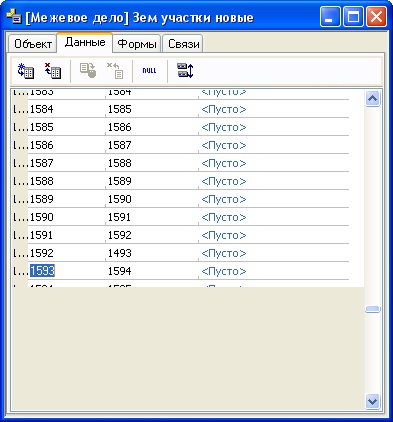Click the greyed save changes toolbar icon

coord(88,71)
